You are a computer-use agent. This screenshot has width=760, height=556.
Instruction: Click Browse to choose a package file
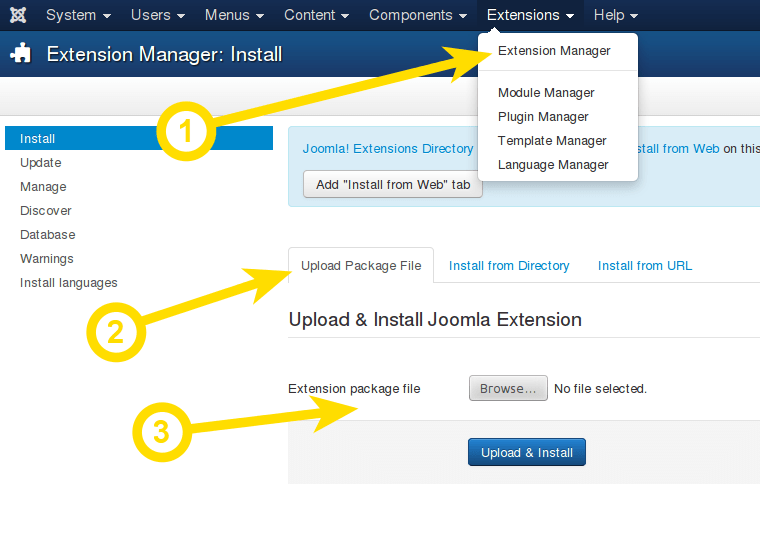[508, 388]
